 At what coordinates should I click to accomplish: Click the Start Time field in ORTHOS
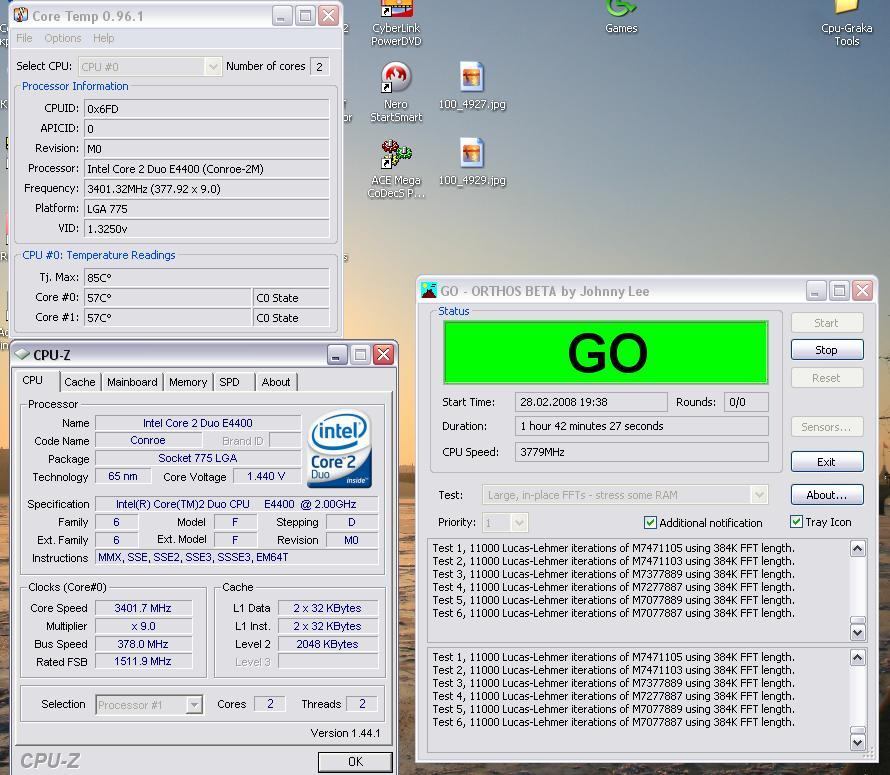(x=591, y=402)
